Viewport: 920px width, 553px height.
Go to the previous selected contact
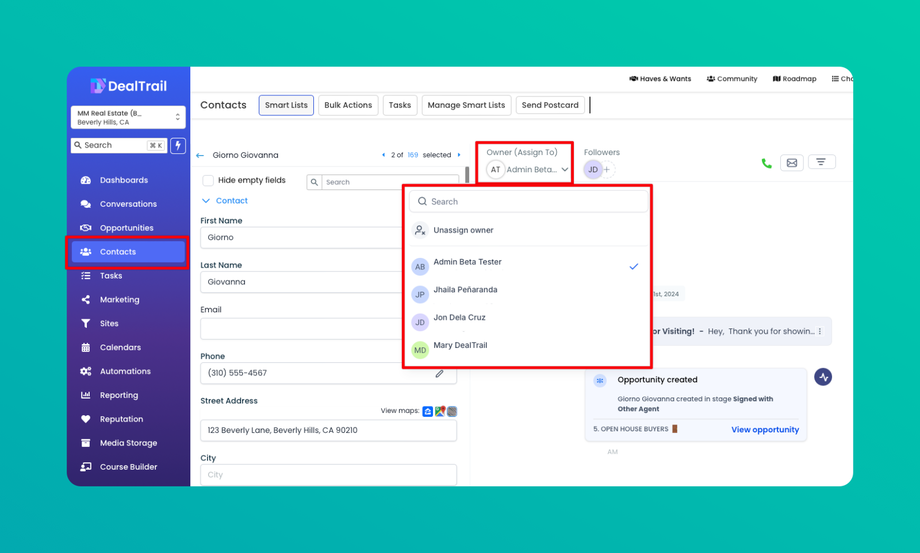384,155
